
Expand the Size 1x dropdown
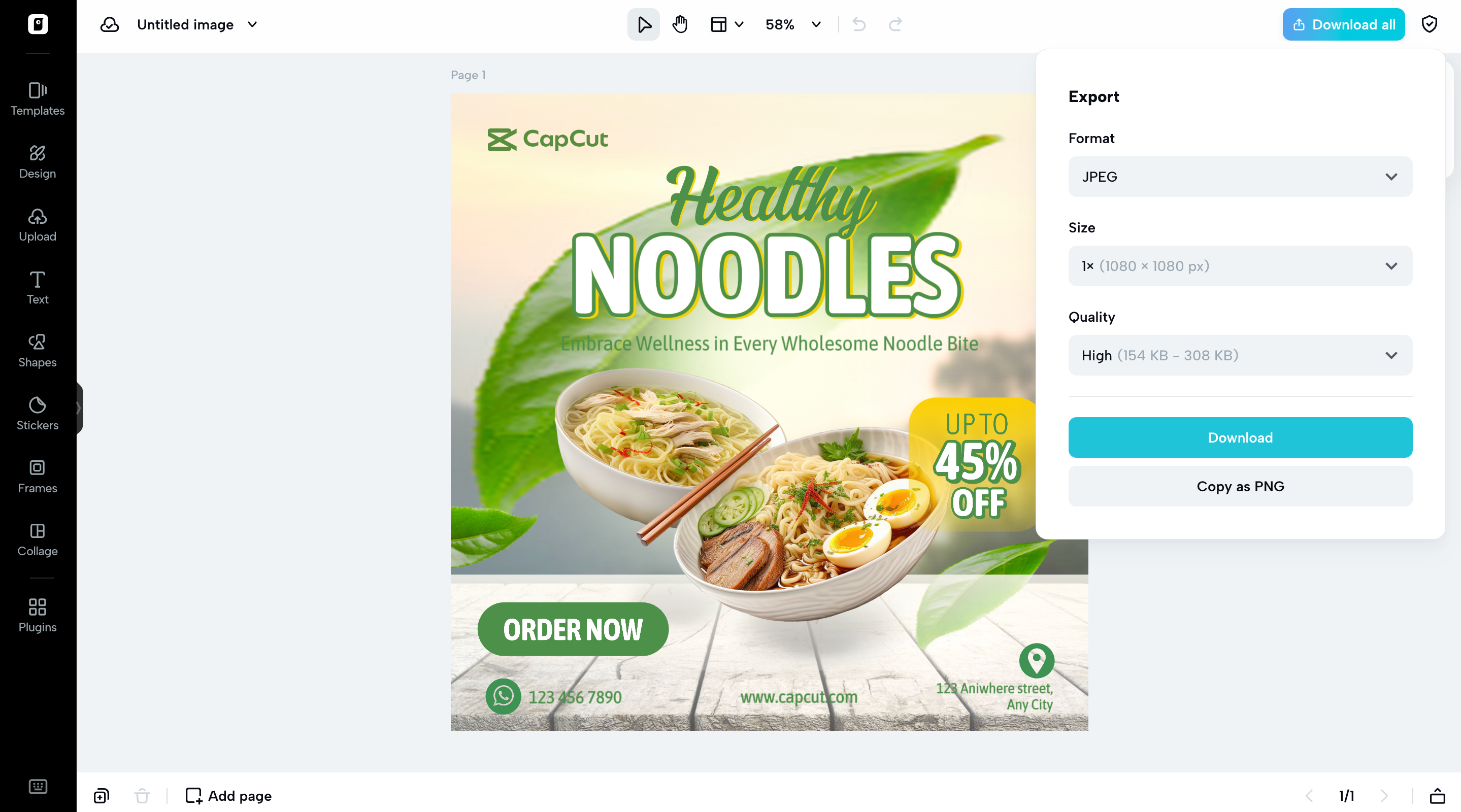click(x=1240, y=266)
